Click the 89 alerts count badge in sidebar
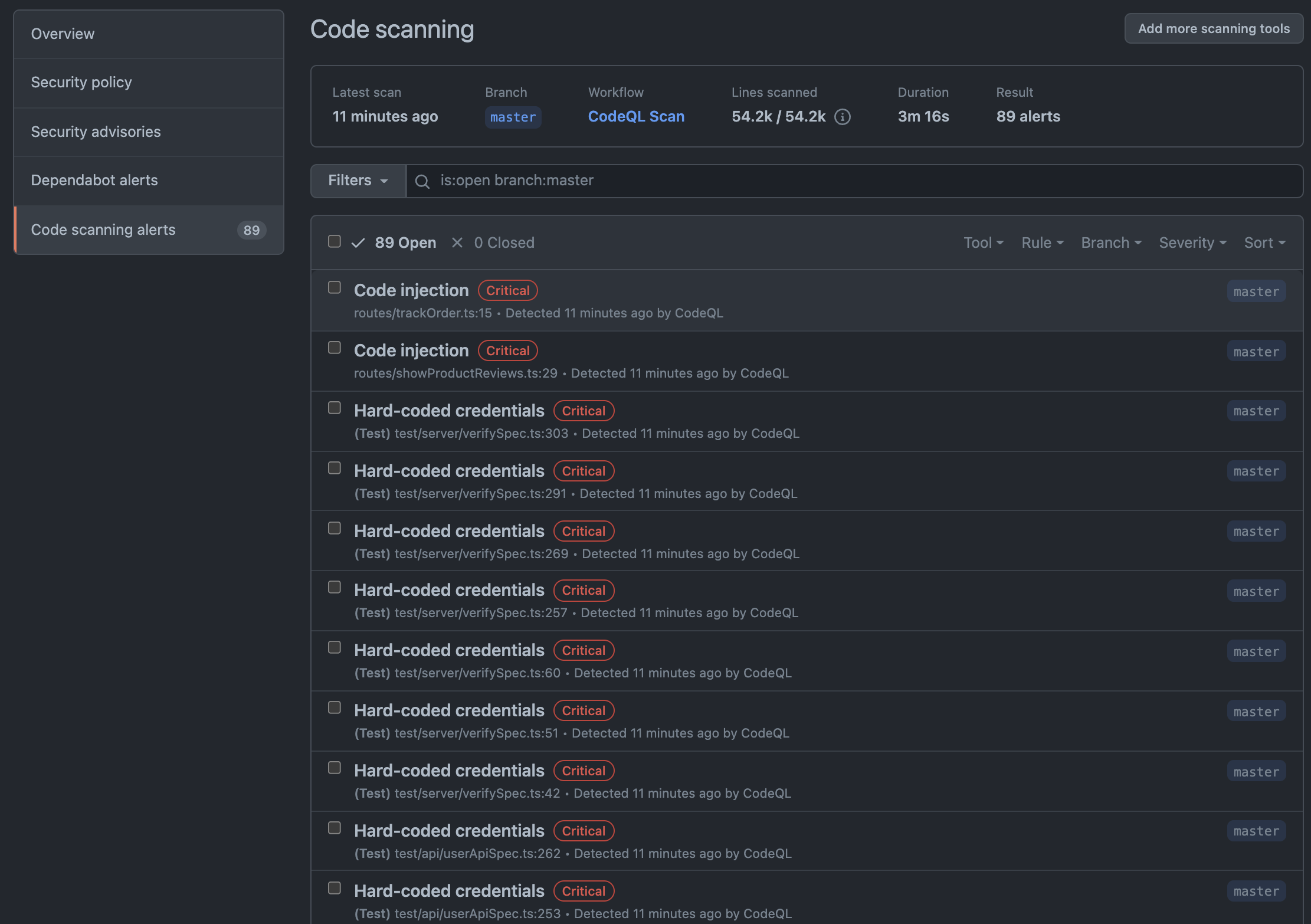This screenshot has height=924, width=1311. (x=252, y=230)
